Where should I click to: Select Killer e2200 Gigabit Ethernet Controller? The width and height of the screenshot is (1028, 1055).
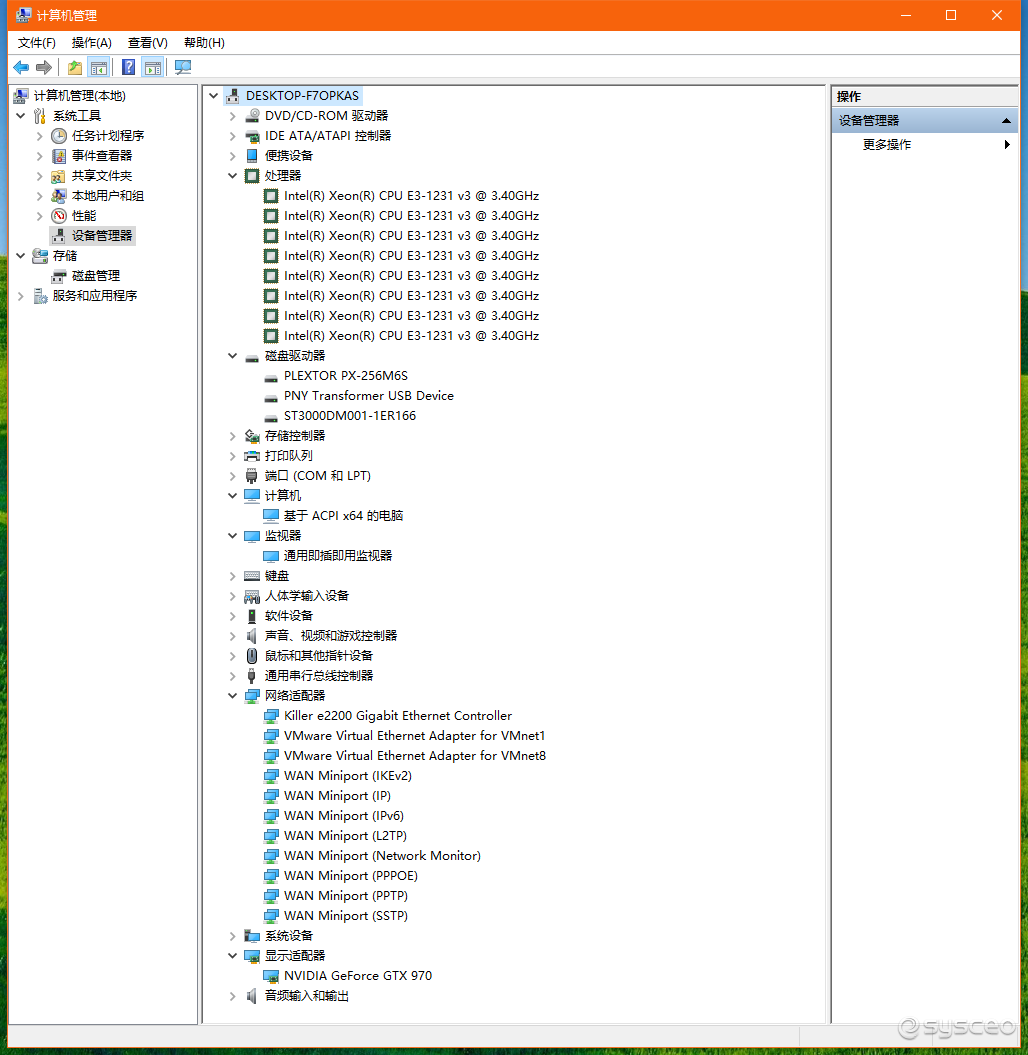coord(398,716)
